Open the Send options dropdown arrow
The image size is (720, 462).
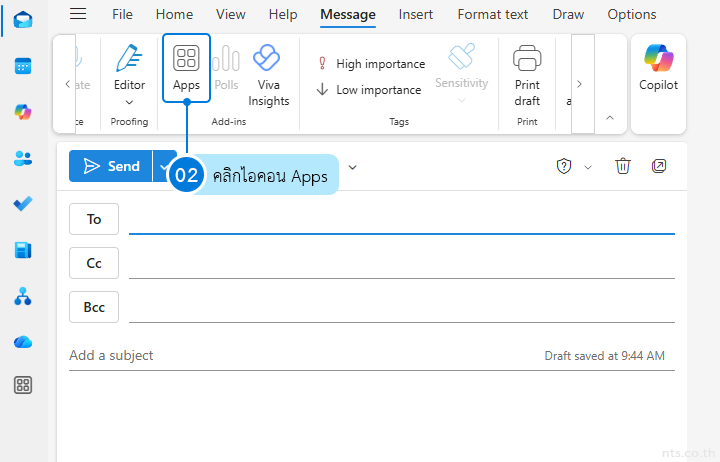164,166
